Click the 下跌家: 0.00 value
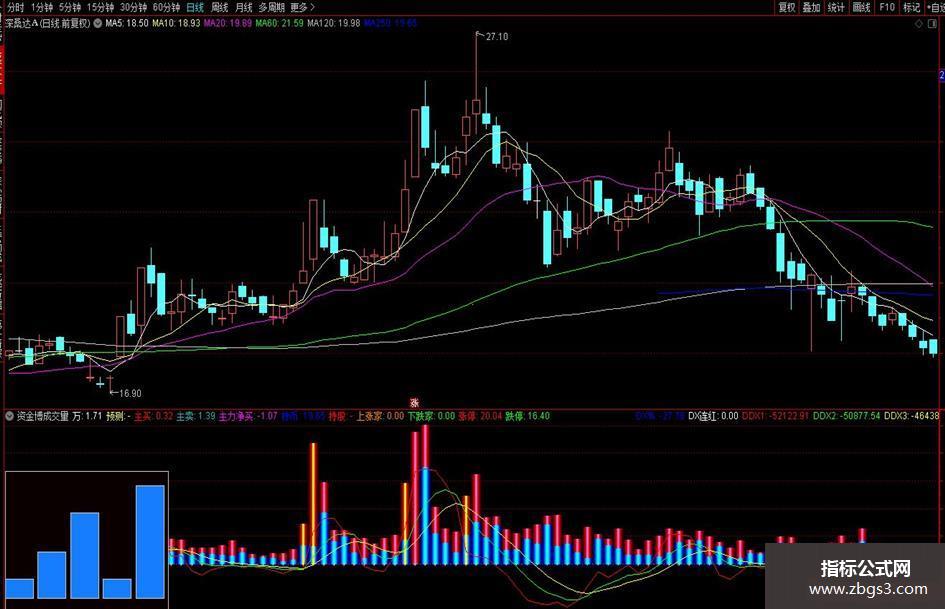945x609 pixels. click(432, 416)
